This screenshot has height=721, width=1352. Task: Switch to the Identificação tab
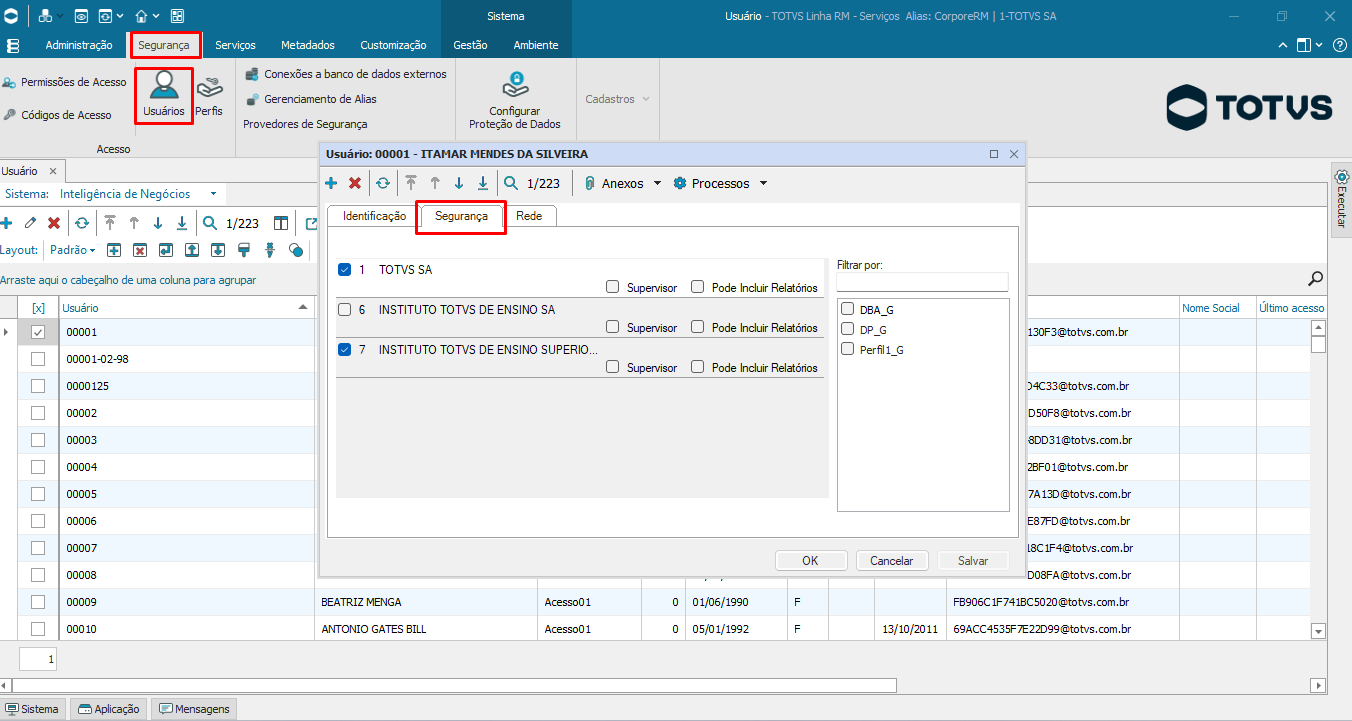[374, 216]
